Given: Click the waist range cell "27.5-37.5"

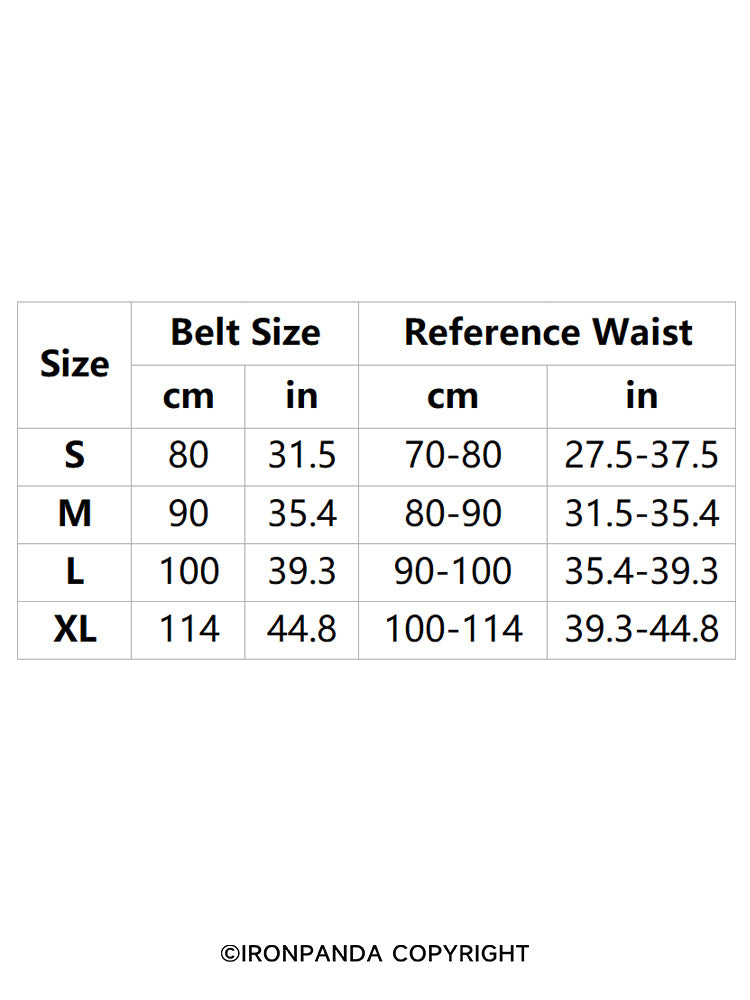Looking at the screenshot, I should pos(641,456).
